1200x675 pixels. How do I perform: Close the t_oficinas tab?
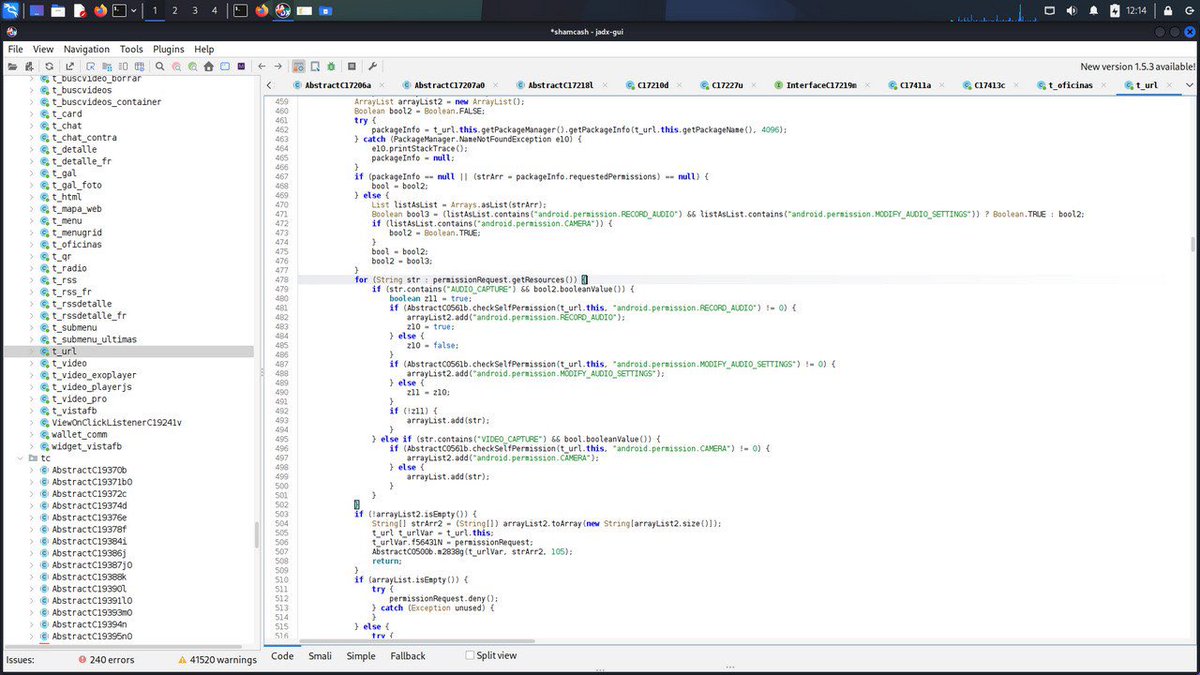tap(1104, 86)
